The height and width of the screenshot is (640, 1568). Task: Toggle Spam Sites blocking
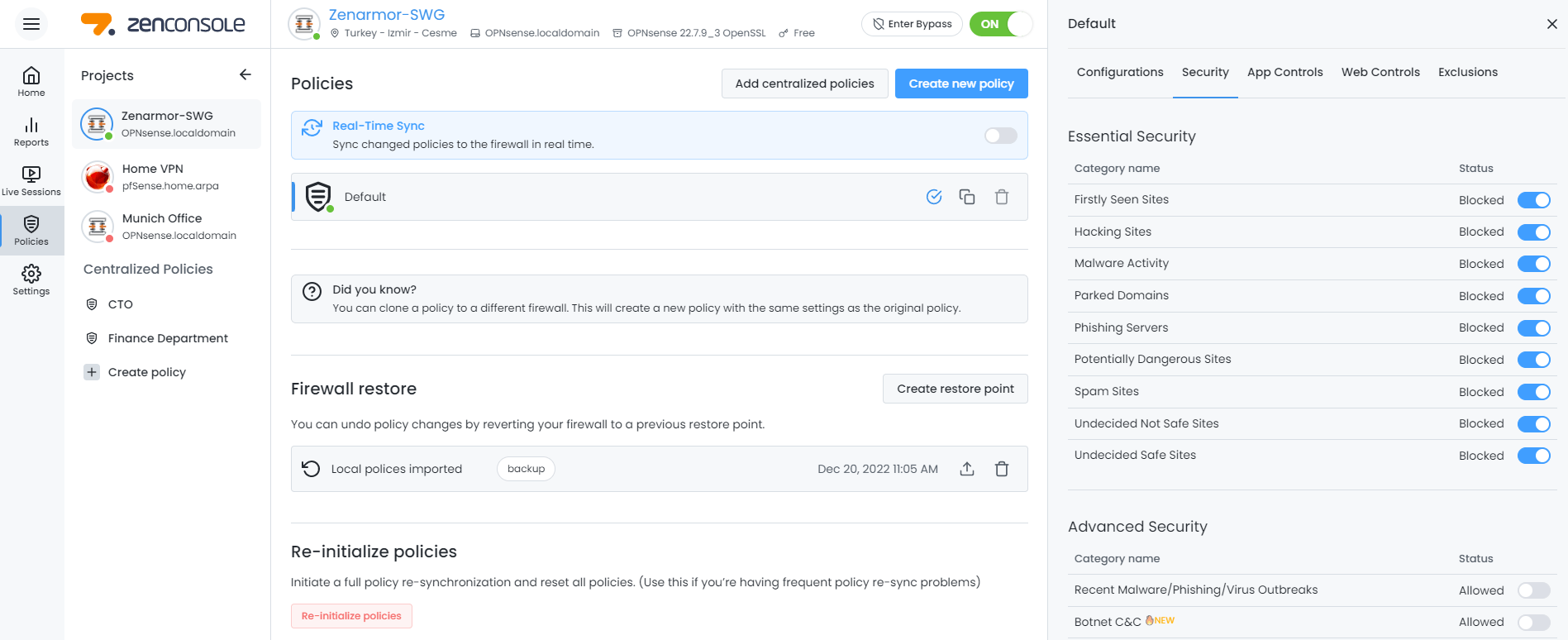(x=1533, y=392)
